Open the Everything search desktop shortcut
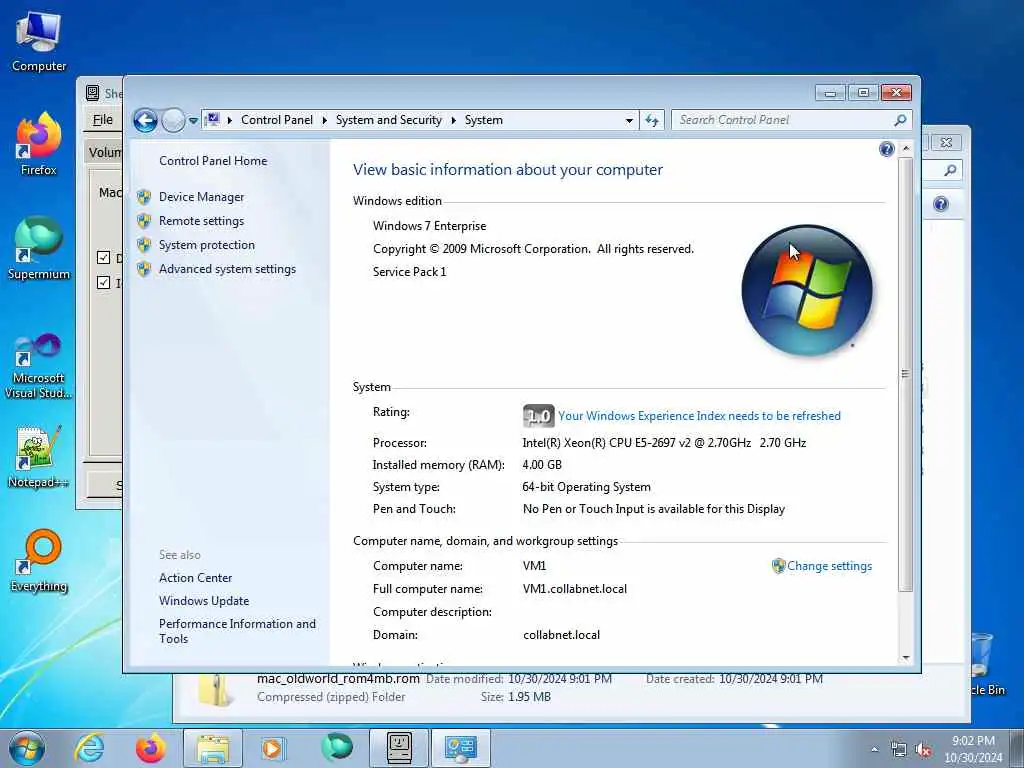 pos(39,560)
